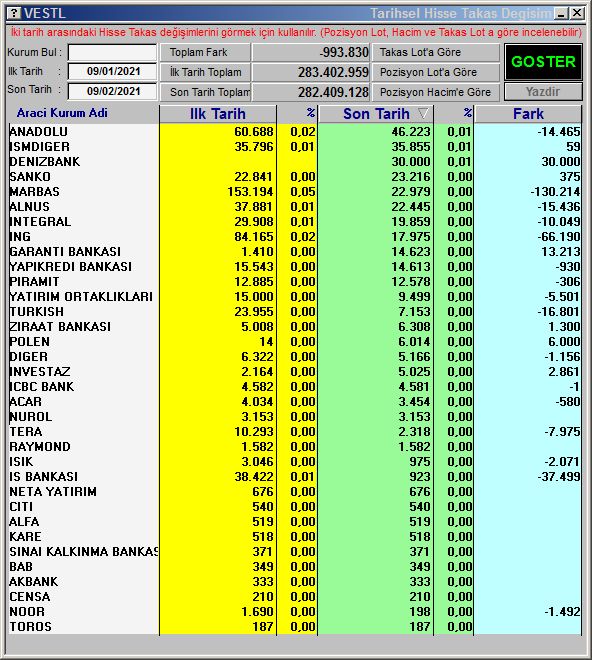Click the Kurum Bul search input field
Image resolution: width=592 pixels, height=660 pixels.
[x=112, y=53]
